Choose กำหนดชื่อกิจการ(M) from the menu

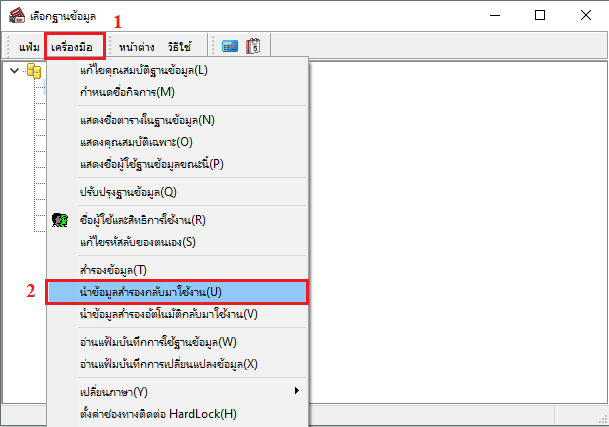pos(126,92)
